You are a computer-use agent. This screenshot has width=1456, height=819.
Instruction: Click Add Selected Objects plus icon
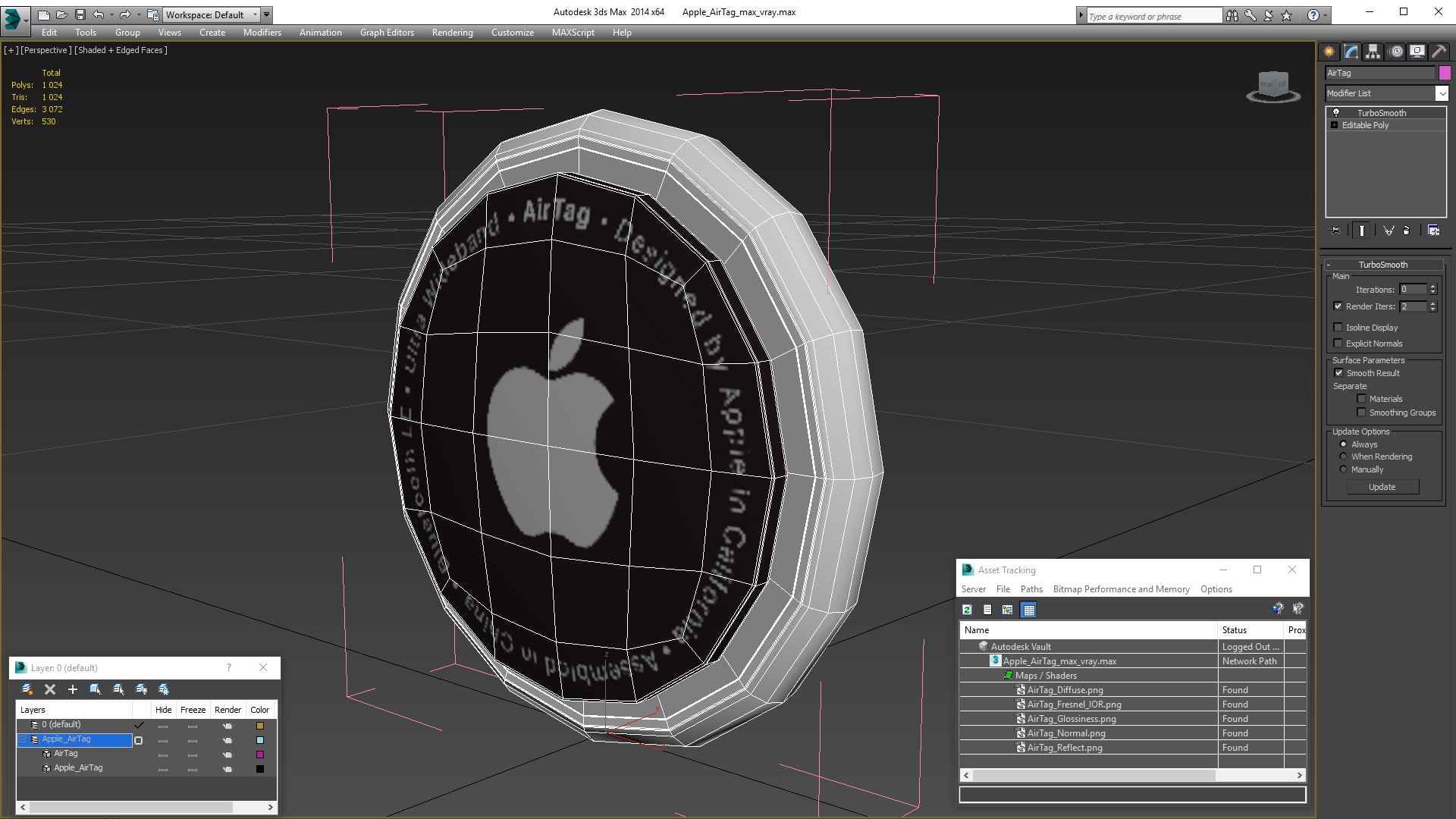pyautogui.click(x=73, y=689)
